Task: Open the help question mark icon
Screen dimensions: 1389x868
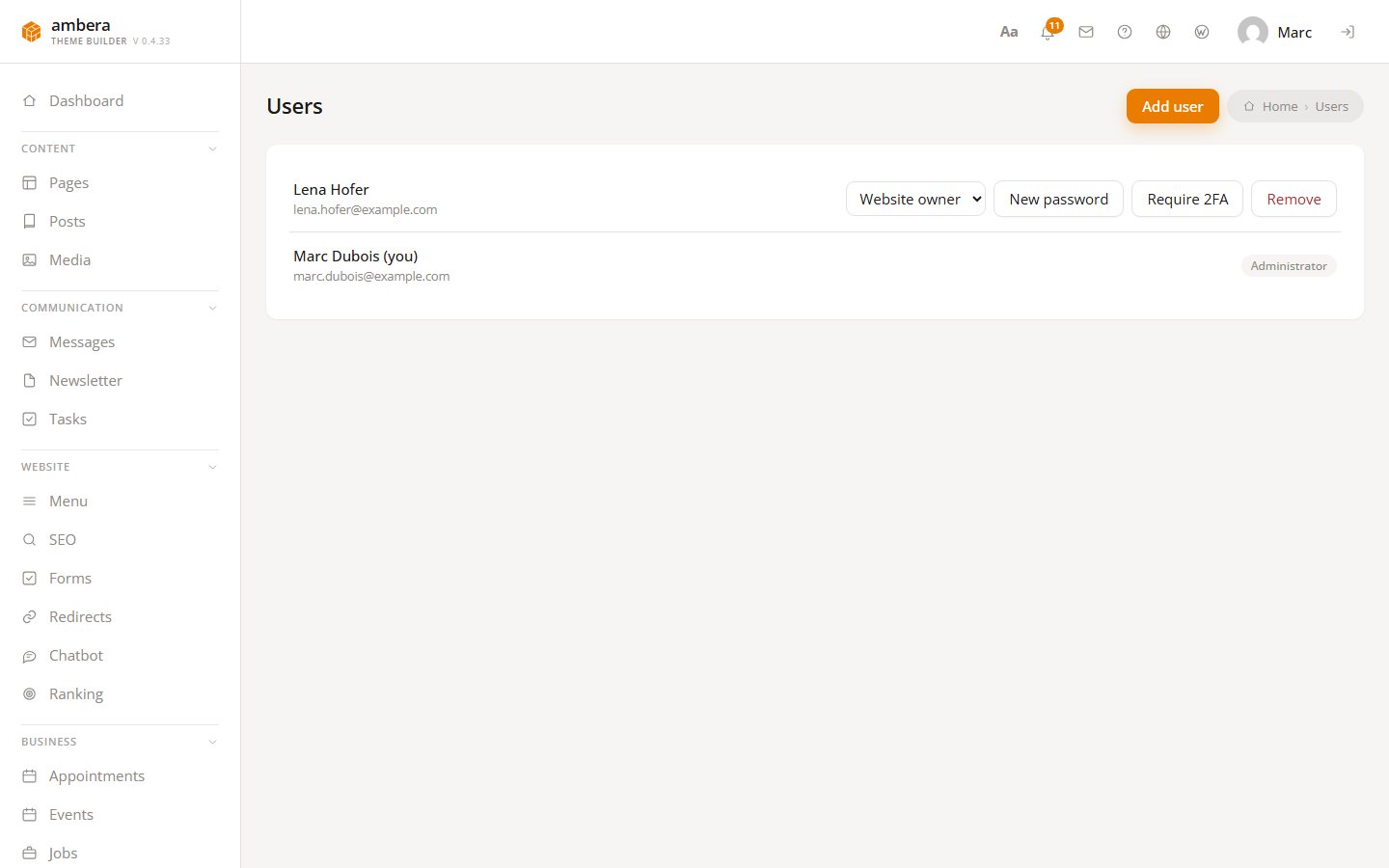Action: pyautogui.click(x=1125, y=32)
